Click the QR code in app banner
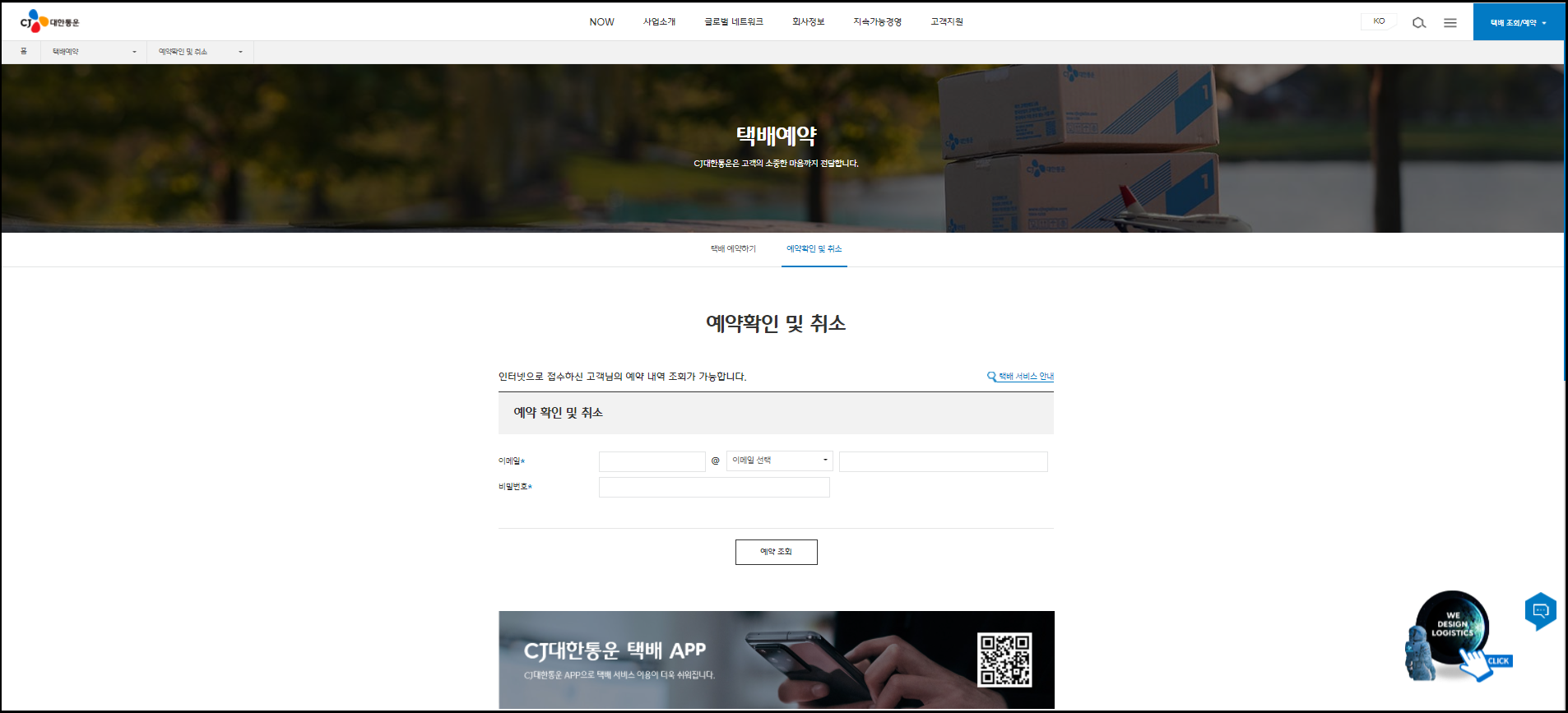 click(x=1004, y=660)
